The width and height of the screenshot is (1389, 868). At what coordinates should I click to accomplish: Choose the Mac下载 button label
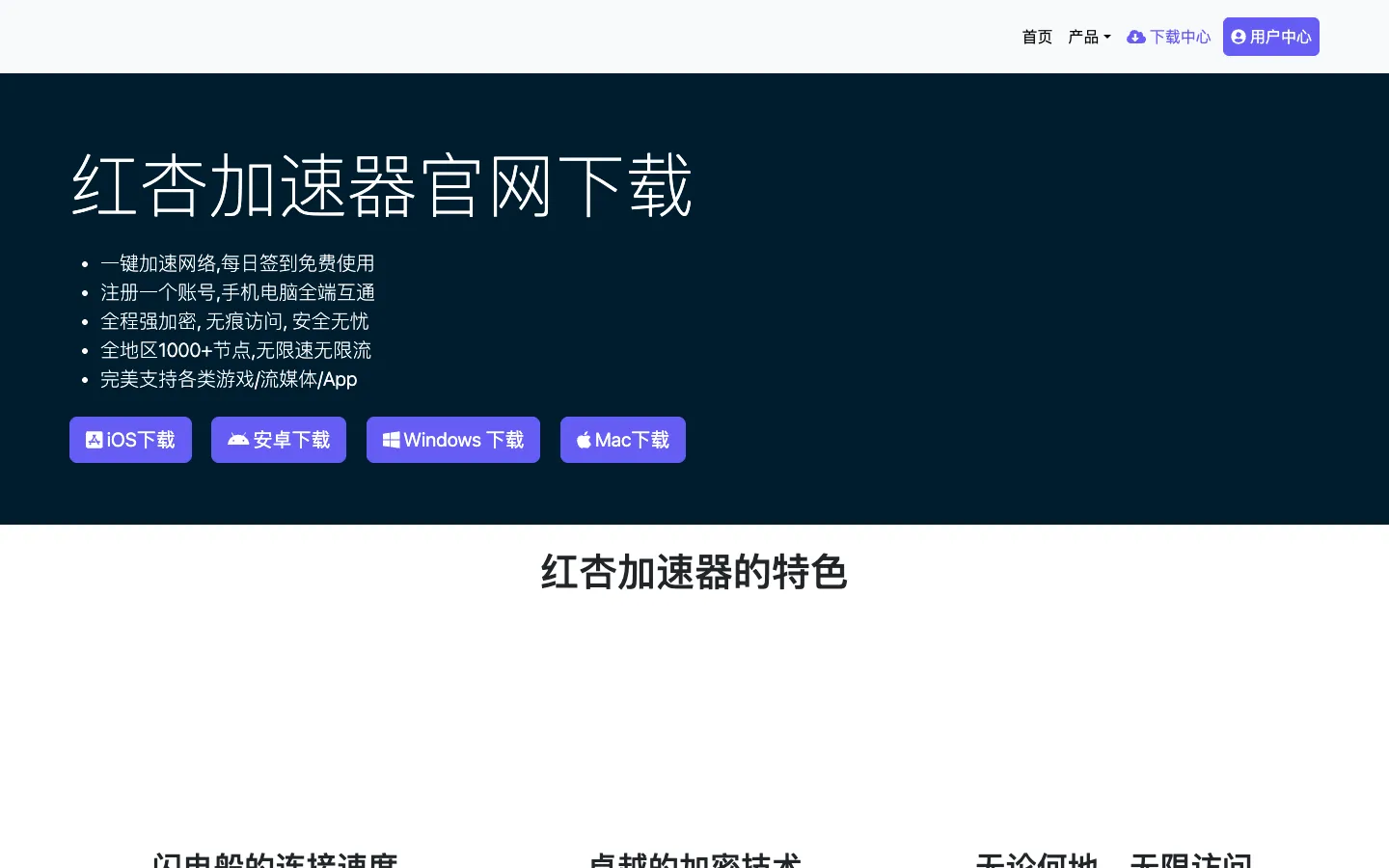click(x=633, y=440)
